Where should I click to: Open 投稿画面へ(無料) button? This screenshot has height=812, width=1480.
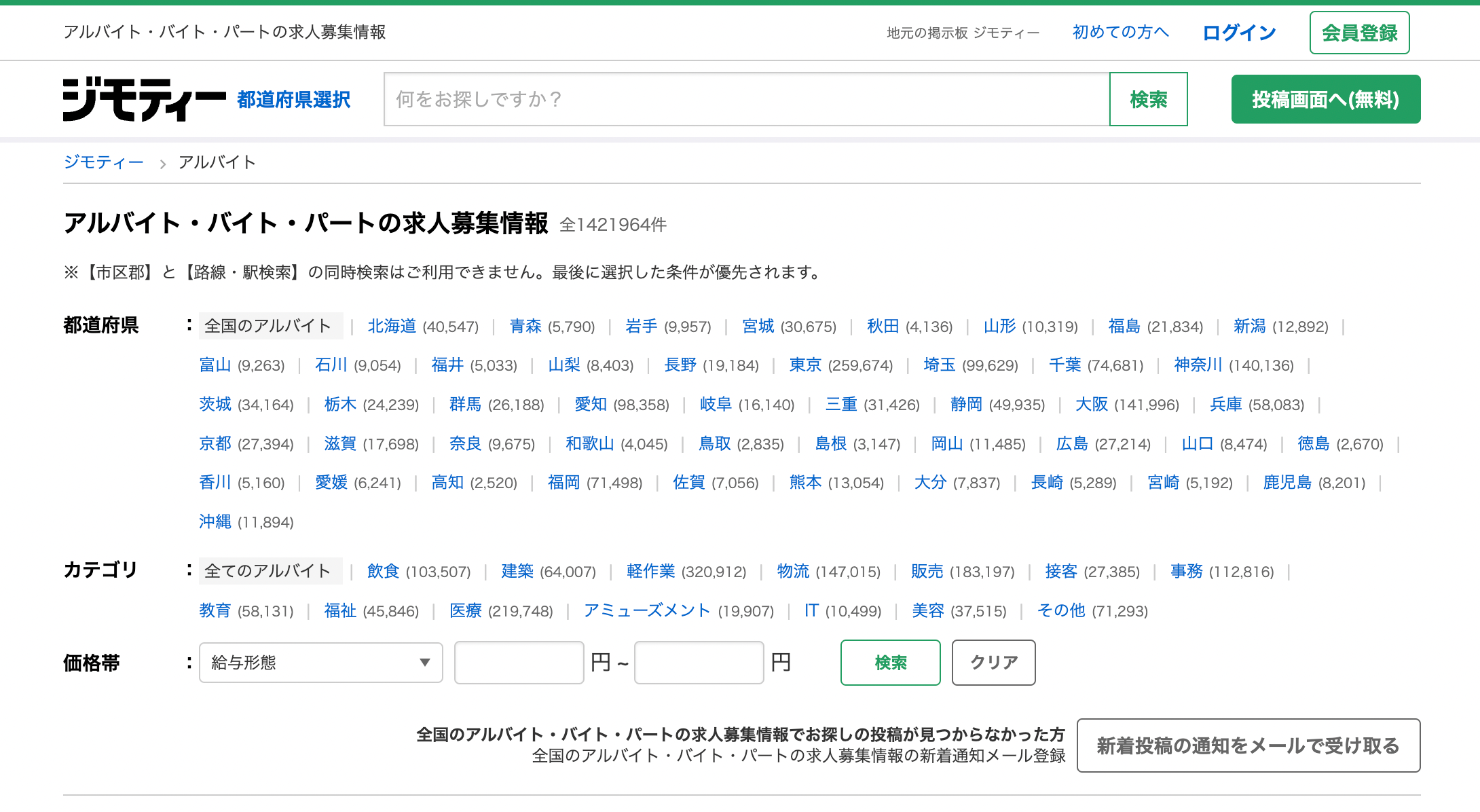tap(1325, 100)
